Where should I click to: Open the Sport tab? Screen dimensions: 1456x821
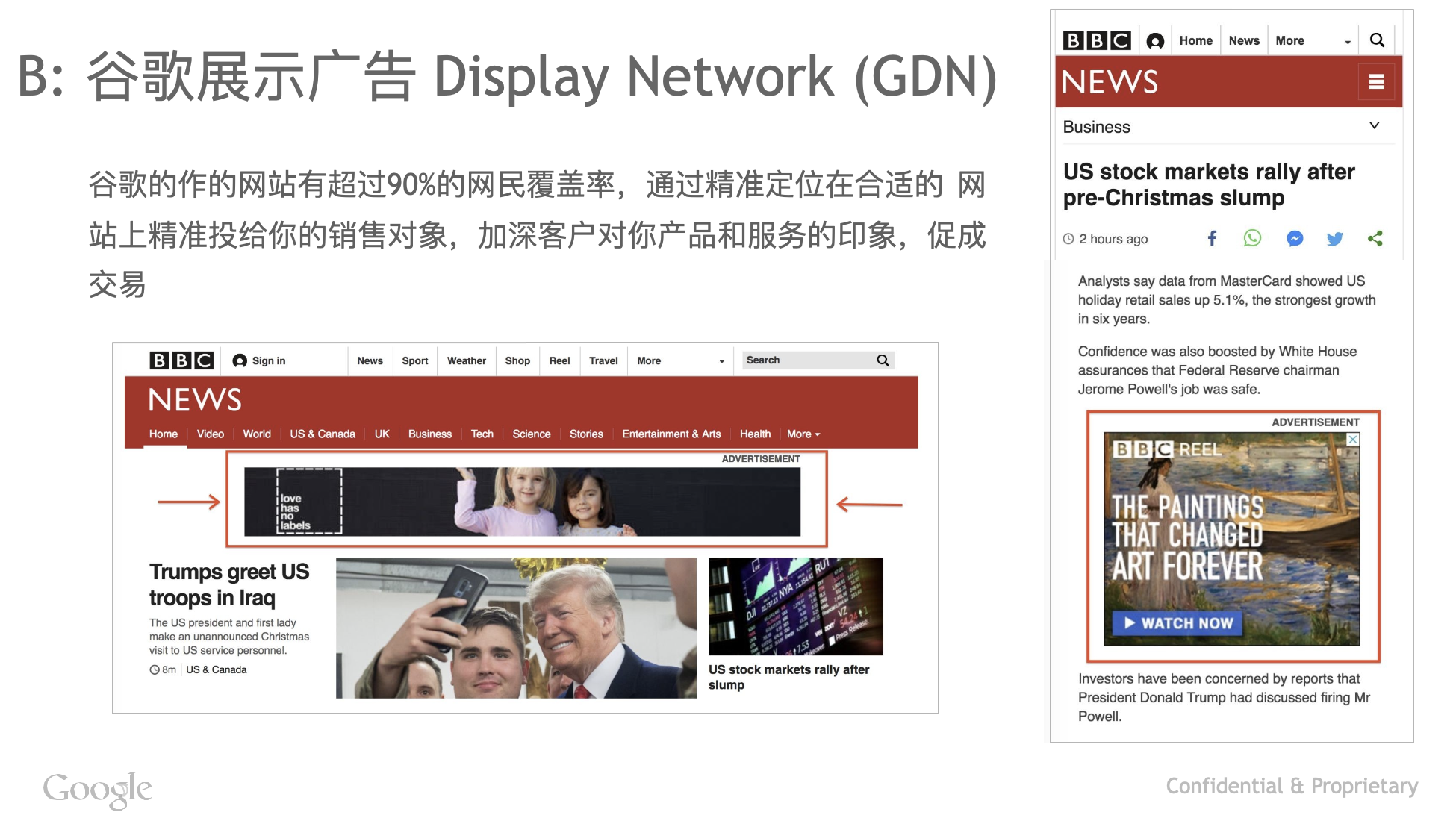(415, 360)
